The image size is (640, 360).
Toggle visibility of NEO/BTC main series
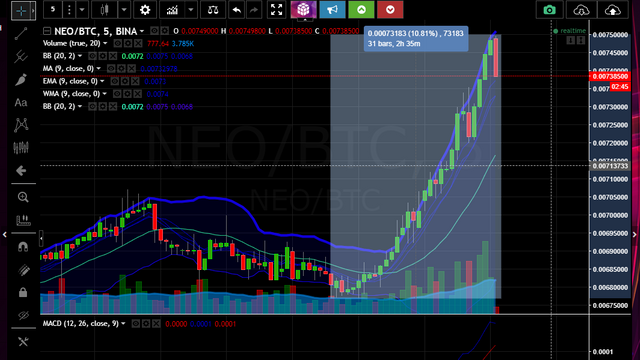(154, 31)
